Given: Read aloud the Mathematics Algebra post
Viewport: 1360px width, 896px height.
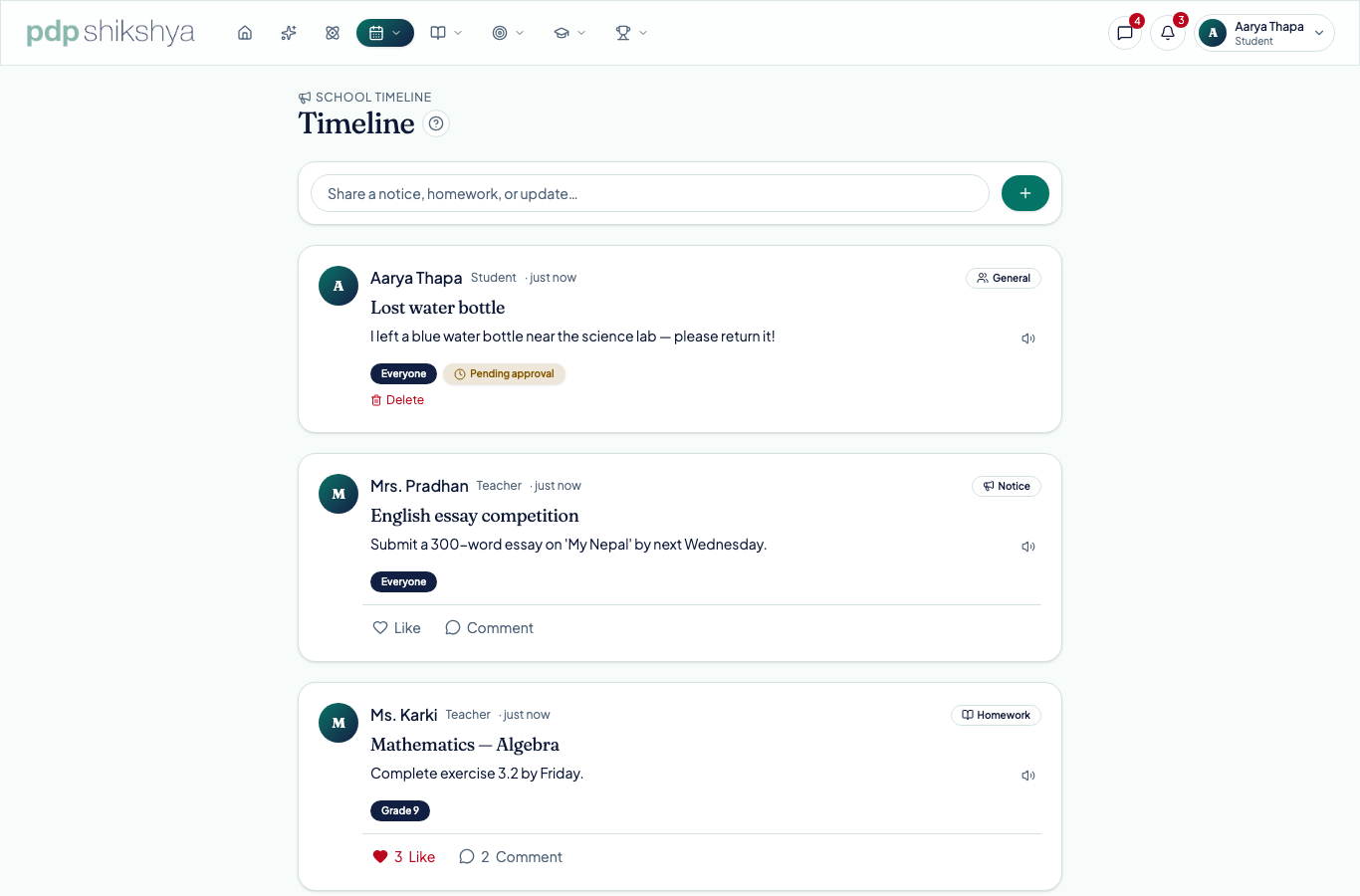Looking at the screenshot, I should 1028,776.
